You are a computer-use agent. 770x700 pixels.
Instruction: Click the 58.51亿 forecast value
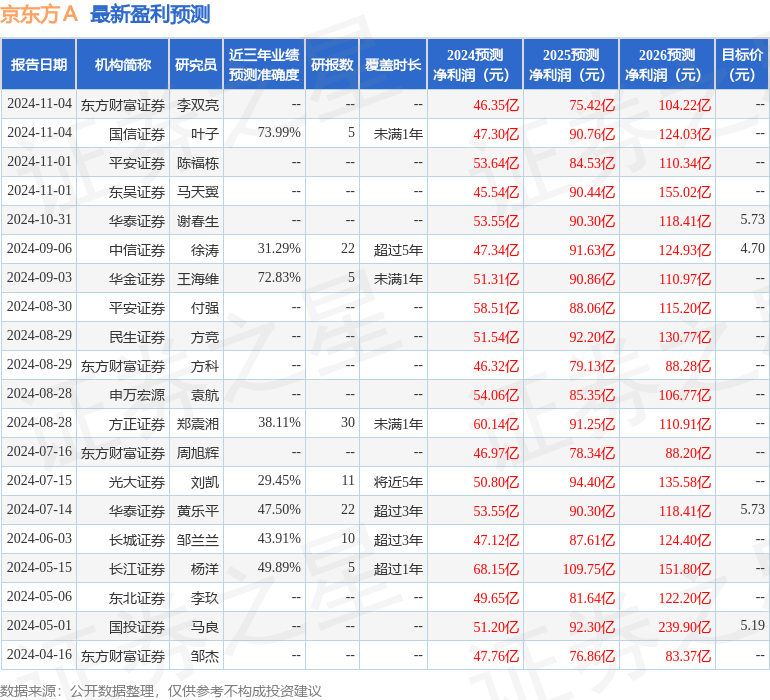pyautogui.click(x=496, y=308)
